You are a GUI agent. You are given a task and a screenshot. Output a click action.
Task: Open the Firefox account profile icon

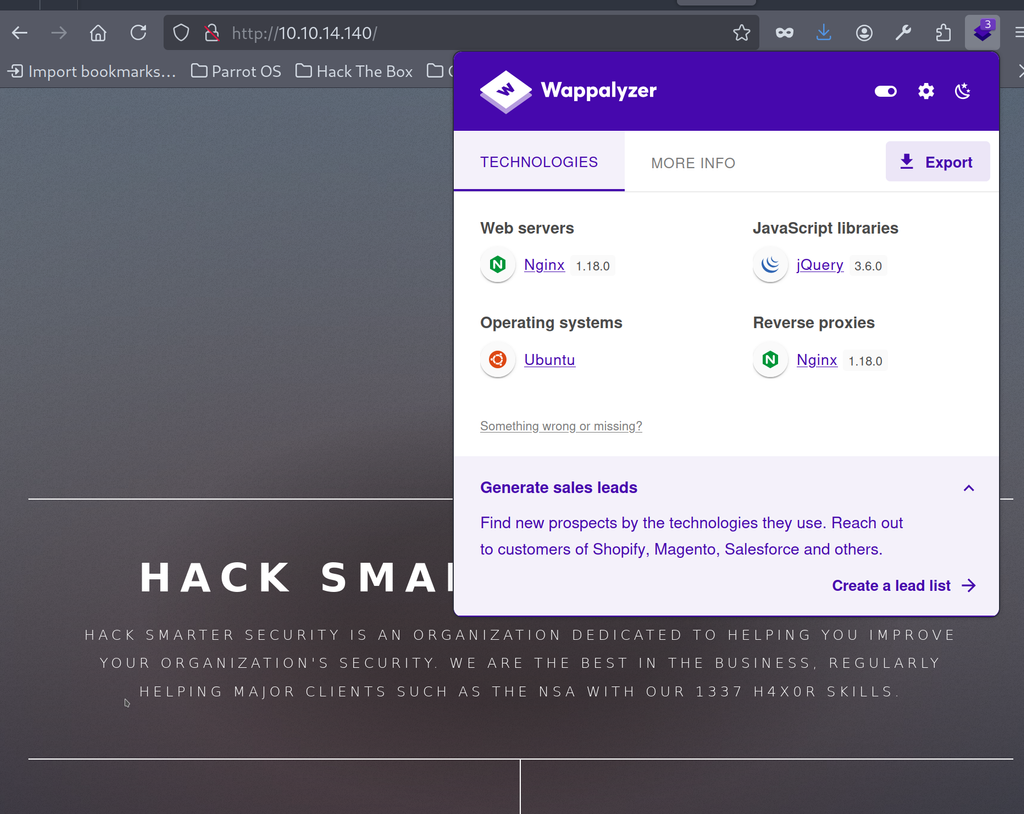click(x=864, y=33)
